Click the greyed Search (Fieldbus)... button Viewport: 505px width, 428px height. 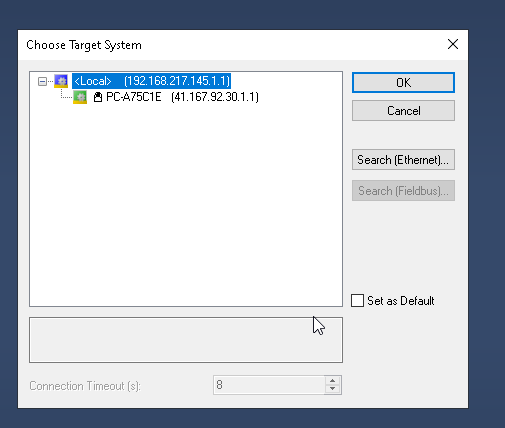pyautogui.click(x=403, y=191)
